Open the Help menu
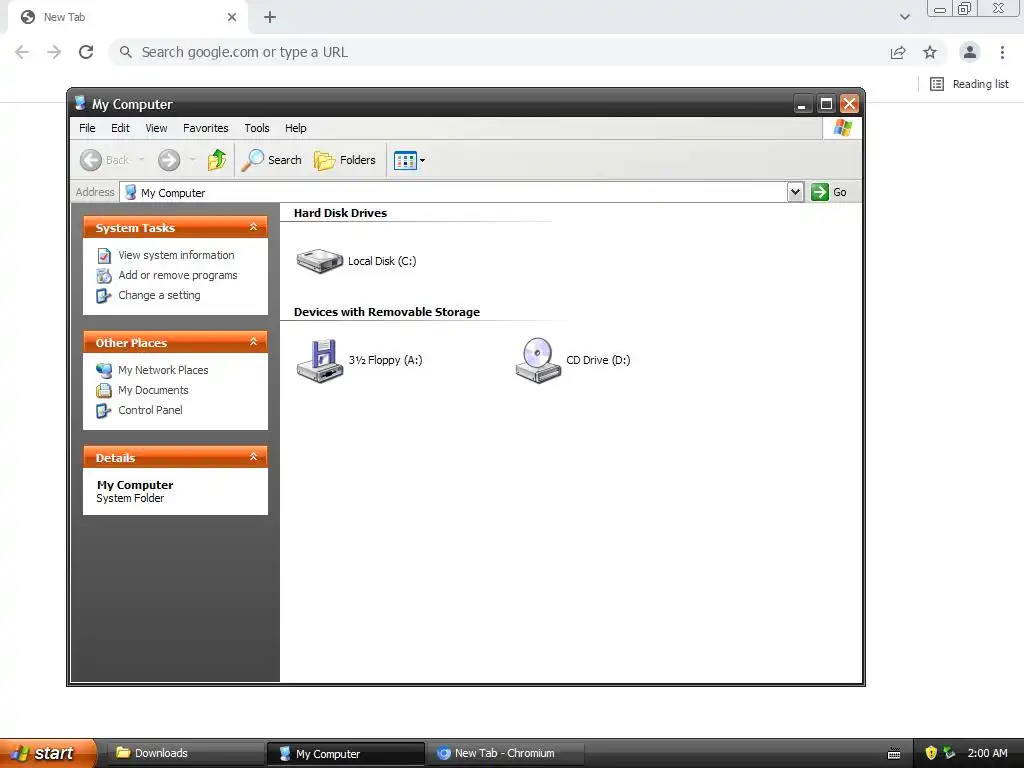The height and width of the screenshot is (768, 1024). [296, 128]
